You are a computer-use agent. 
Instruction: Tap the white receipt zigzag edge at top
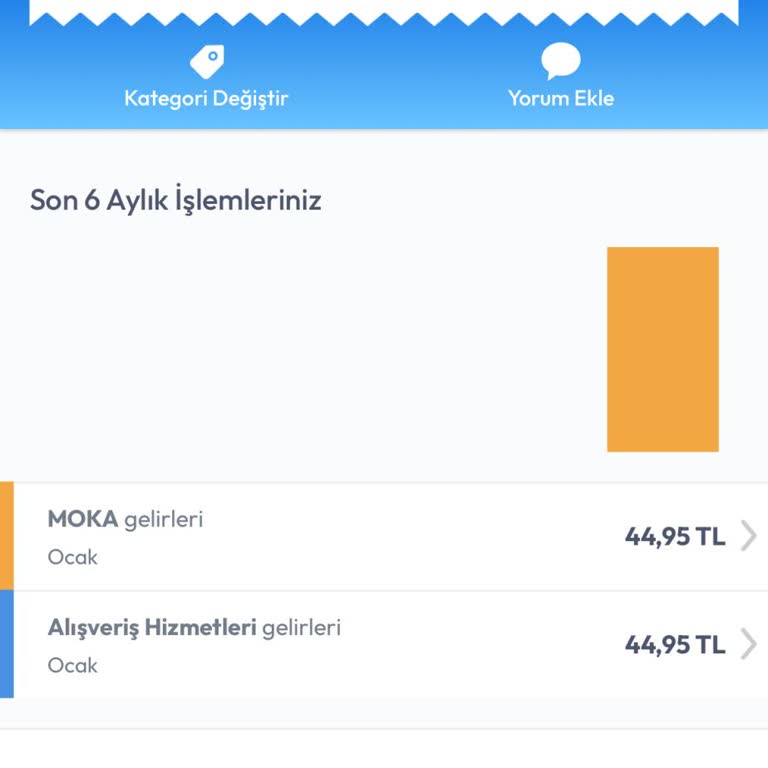(384, 11)
